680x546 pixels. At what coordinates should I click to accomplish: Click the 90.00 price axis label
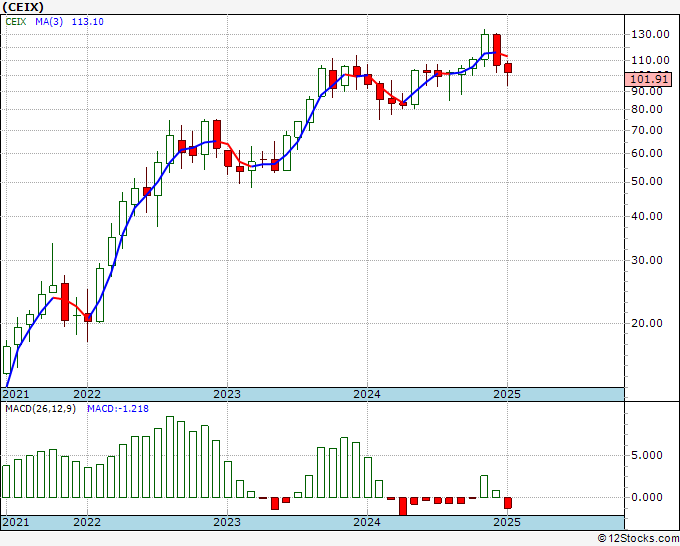coord(646,91)
